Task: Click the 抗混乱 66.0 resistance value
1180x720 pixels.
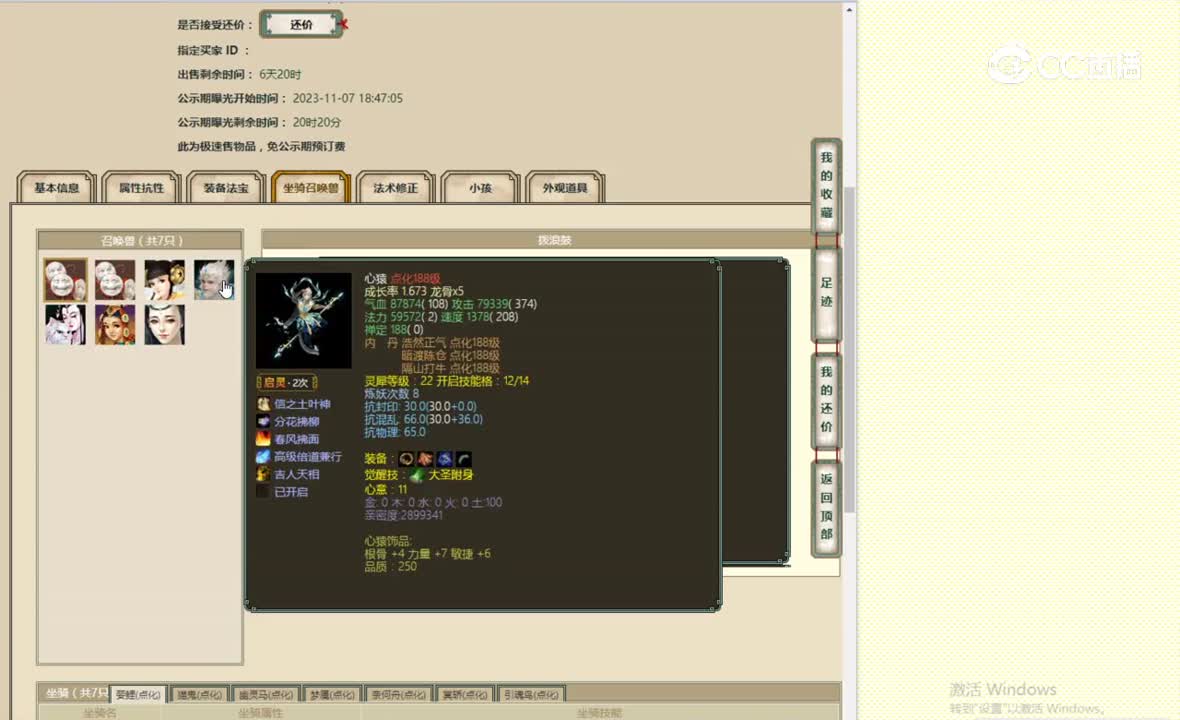Action: (424, 419)
